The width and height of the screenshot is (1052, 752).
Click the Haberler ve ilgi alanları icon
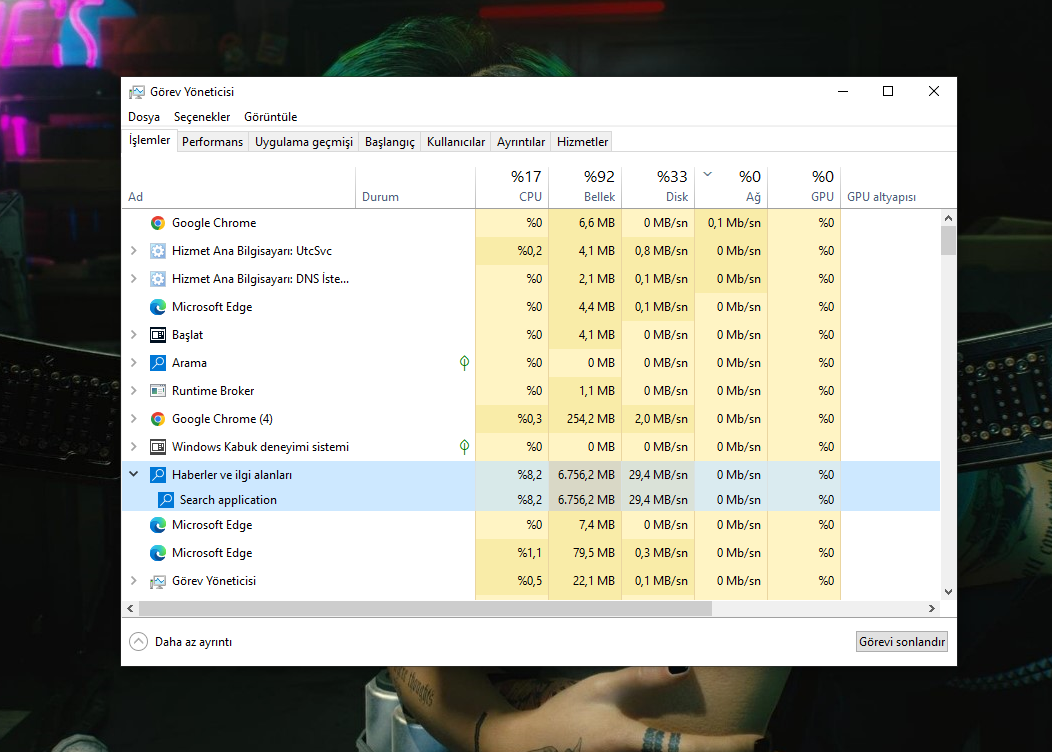(158, 475)
